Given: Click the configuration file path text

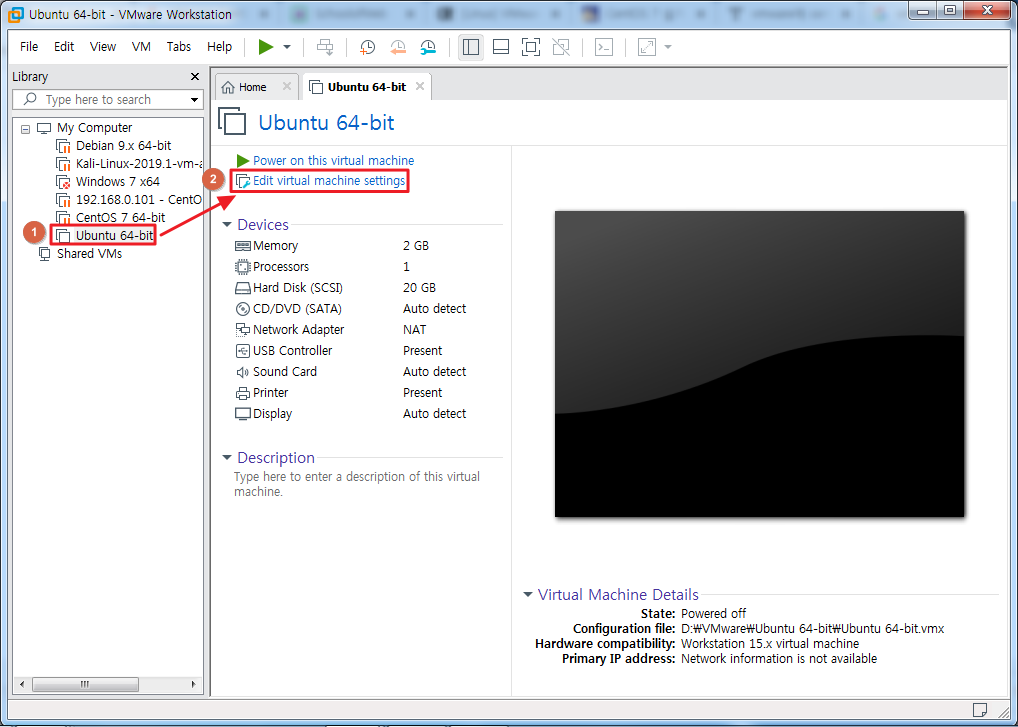Looking at the screenshot, I should (x=812, y=628).
